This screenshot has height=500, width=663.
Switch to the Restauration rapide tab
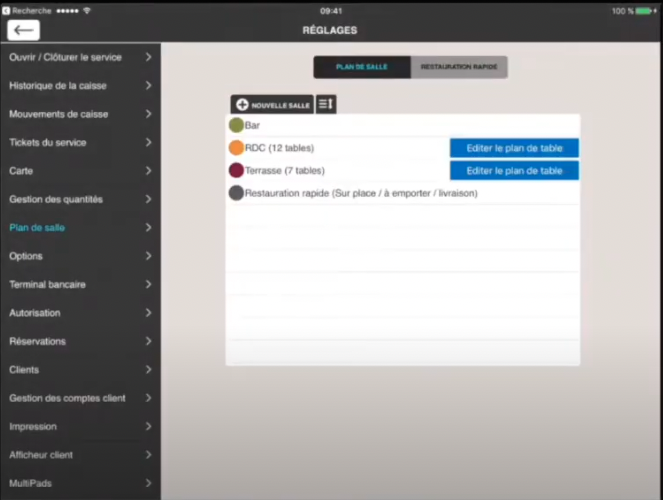tap(459, 67)
